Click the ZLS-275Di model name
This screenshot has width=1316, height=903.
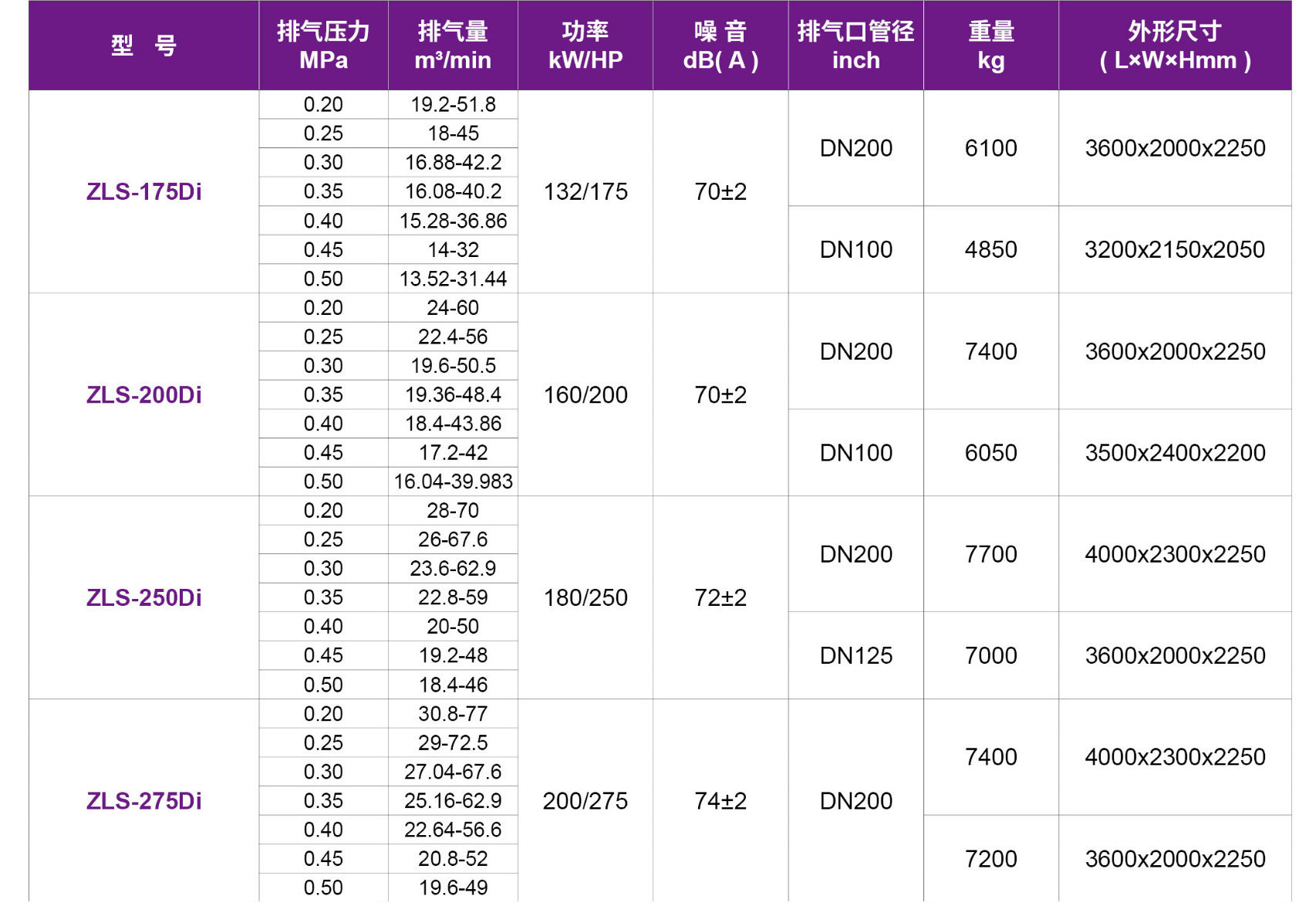pos(144,800)
